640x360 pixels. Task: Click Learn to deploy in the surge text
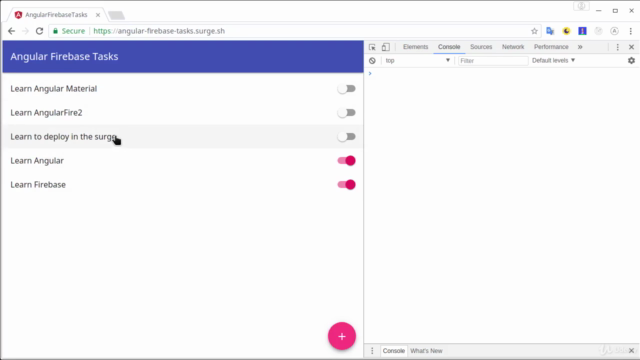pos(63,137)
